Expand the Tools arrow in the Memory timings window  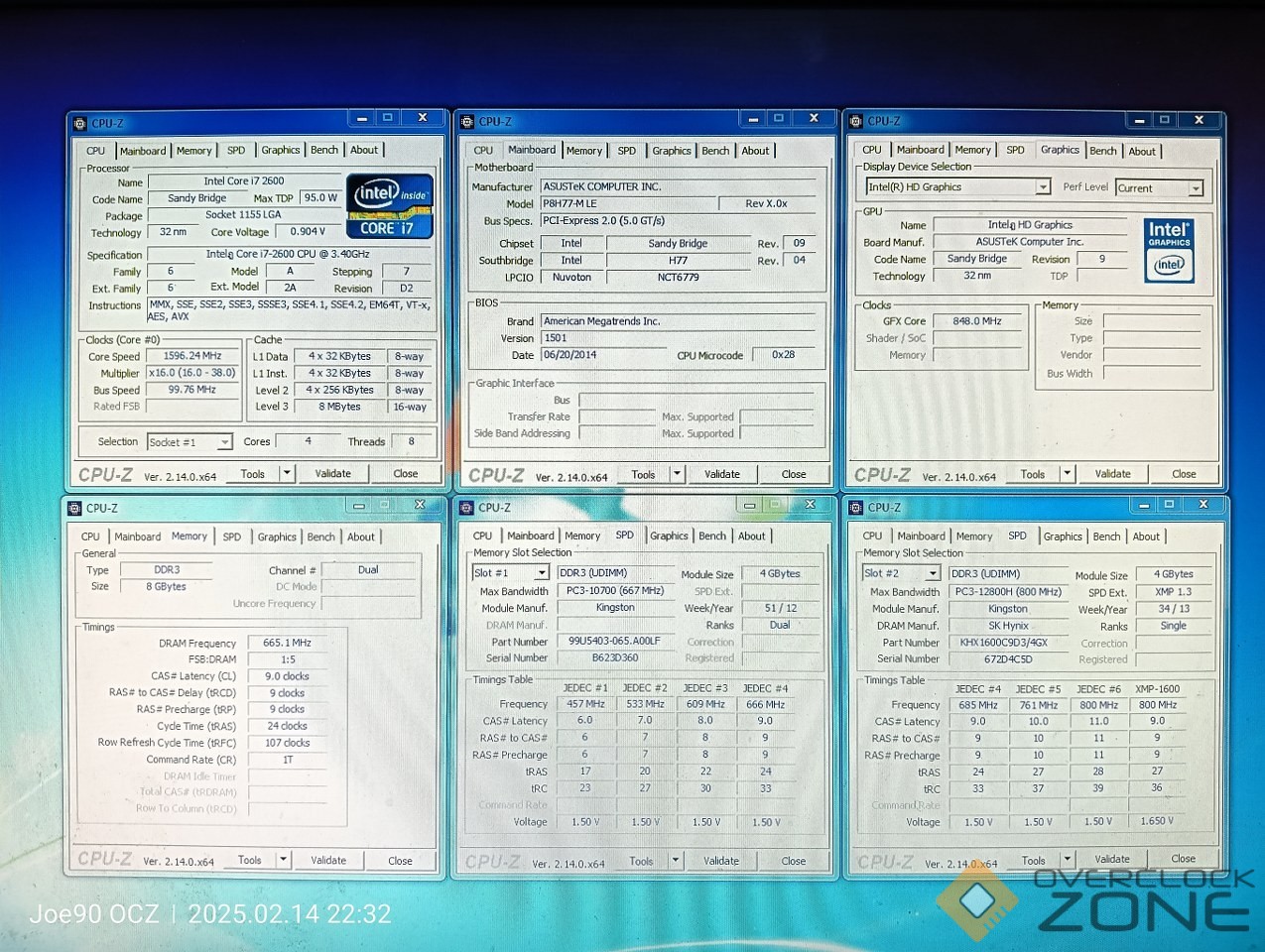(x=284, y=860)
